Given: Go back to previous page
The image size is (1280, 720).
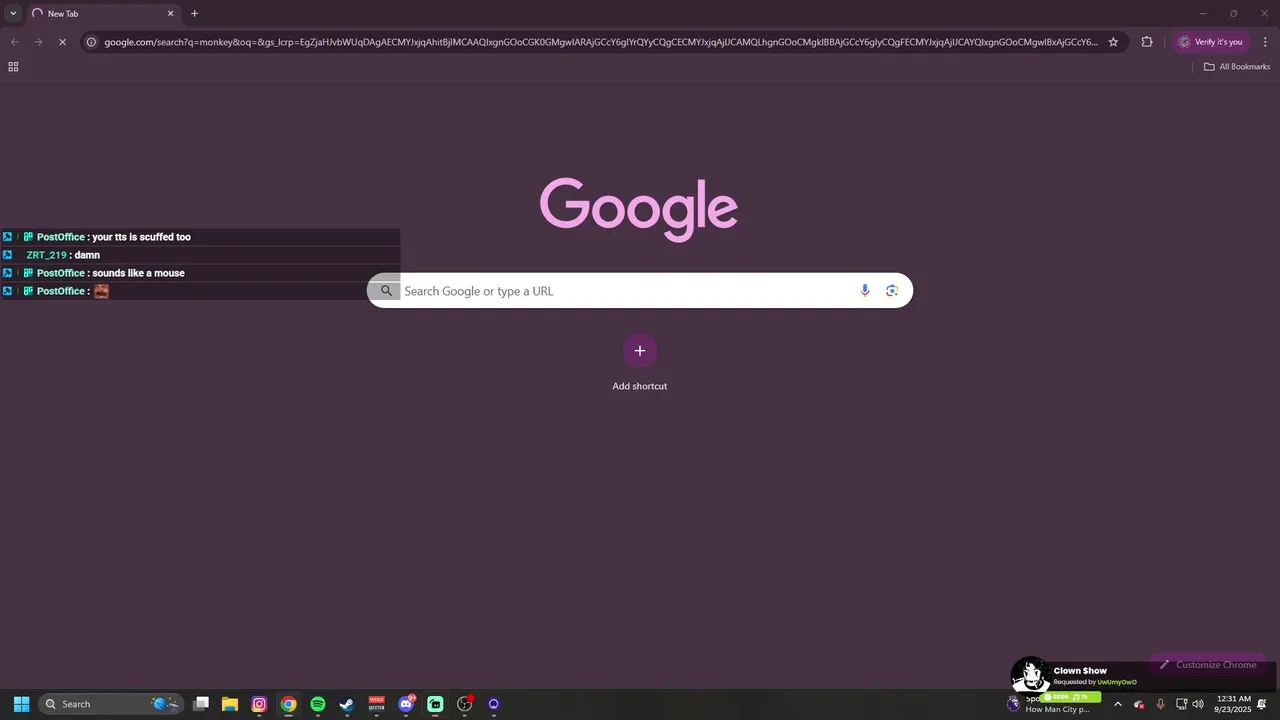Looking at the screenshot, I should (14, 42).
